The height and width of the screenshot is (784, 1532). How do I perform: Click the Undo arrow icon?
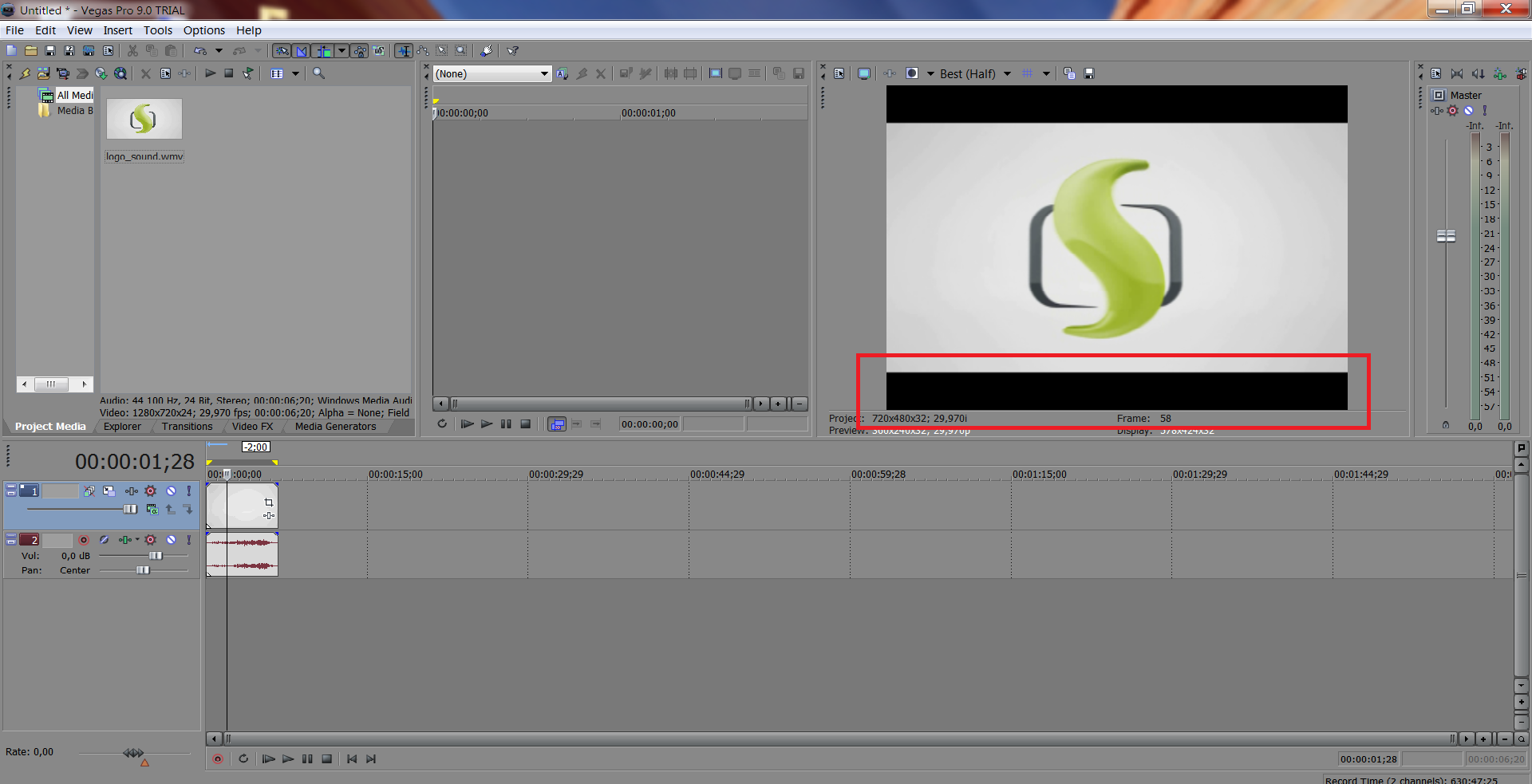coord(199,51)
